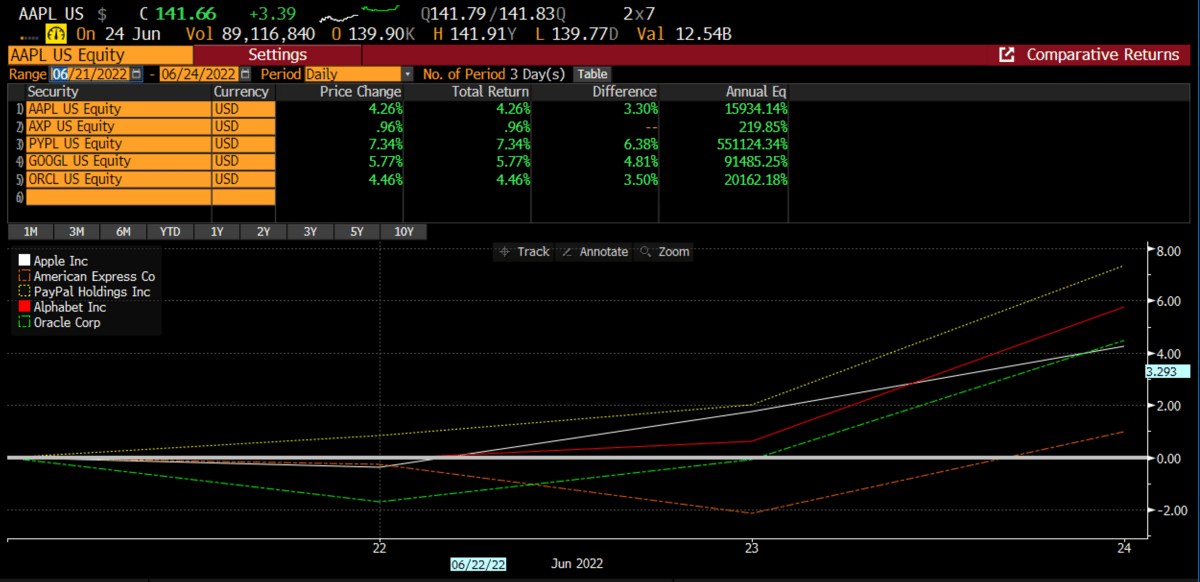Open the start date calendar picker icon

click(137, 74)
